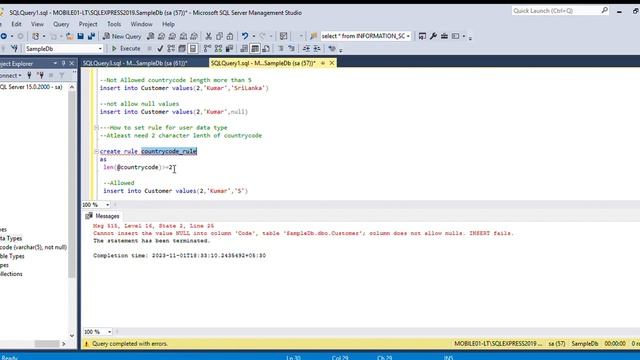Viewport: 640px width, 360px height.
Task: Click the Change Connection icon beside database list
Action: point(15,49)
